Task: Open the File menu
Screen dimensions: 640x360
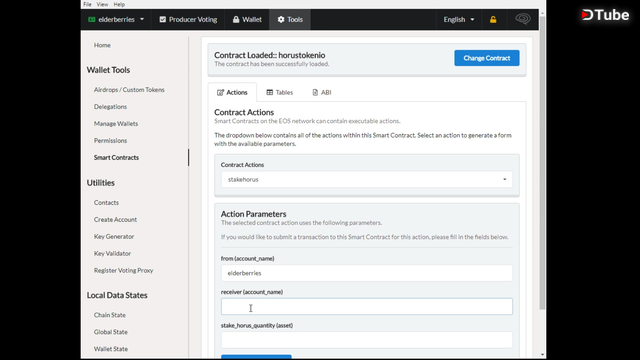Action: click(x=87, y=4)
